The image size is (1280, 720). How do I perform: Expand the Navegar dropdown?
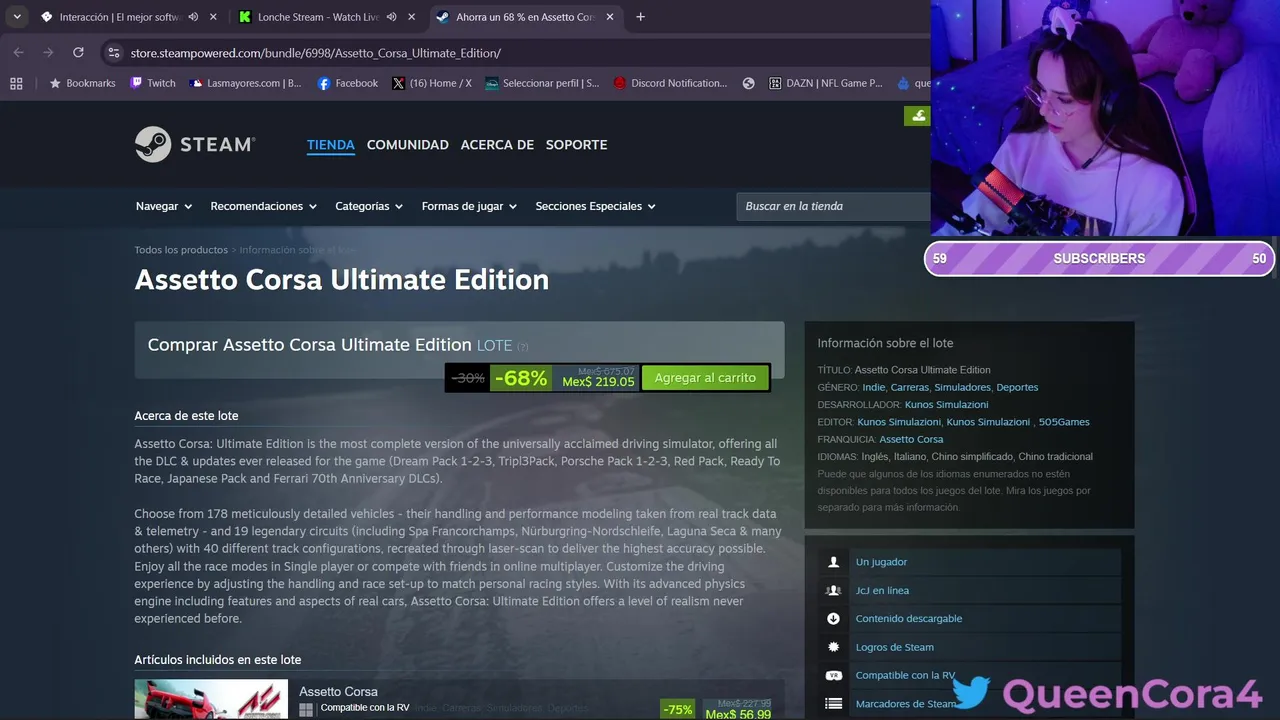(163, 206)
